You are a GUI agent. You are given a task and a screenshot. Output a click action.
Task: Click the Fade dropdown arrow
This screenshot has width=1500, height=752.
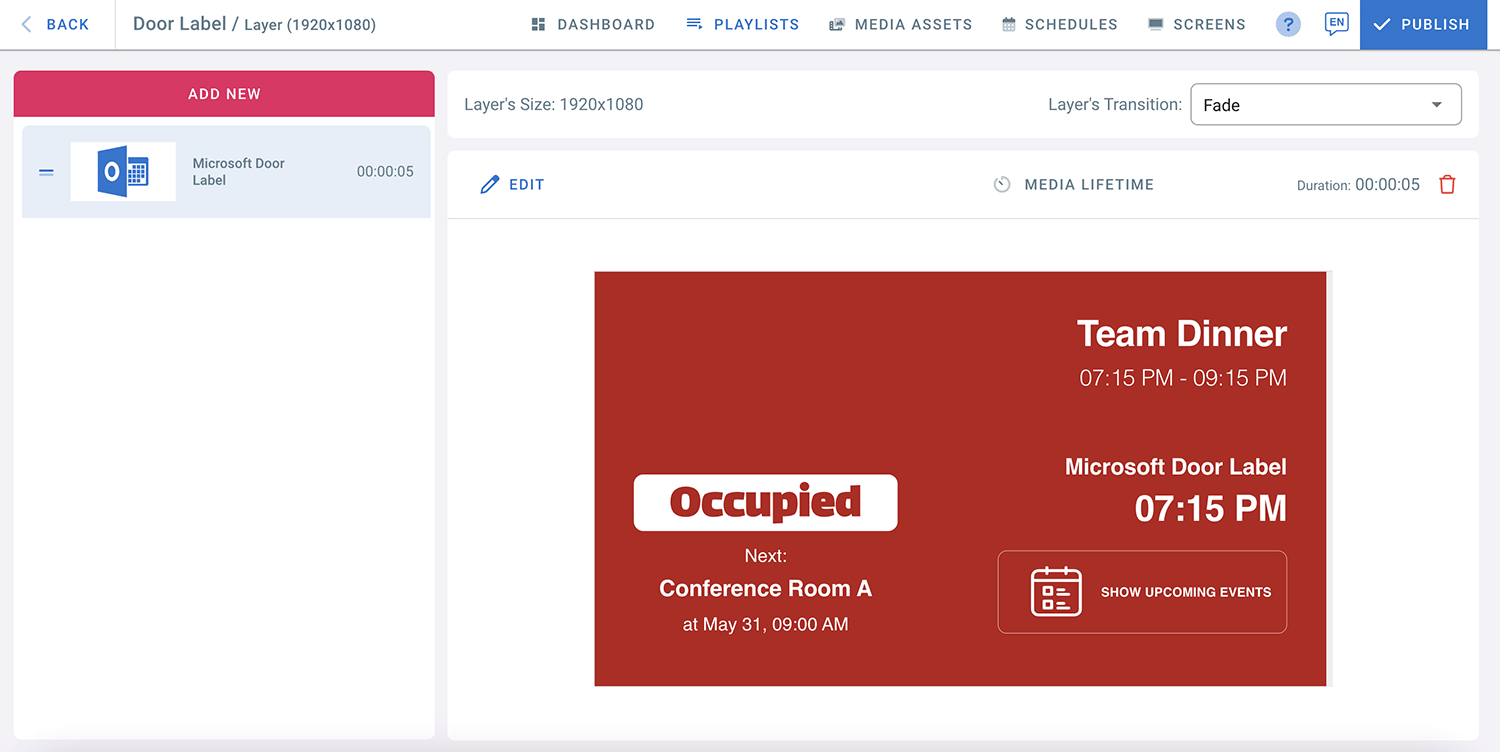pyautogui.click(x=1437, y=105)
